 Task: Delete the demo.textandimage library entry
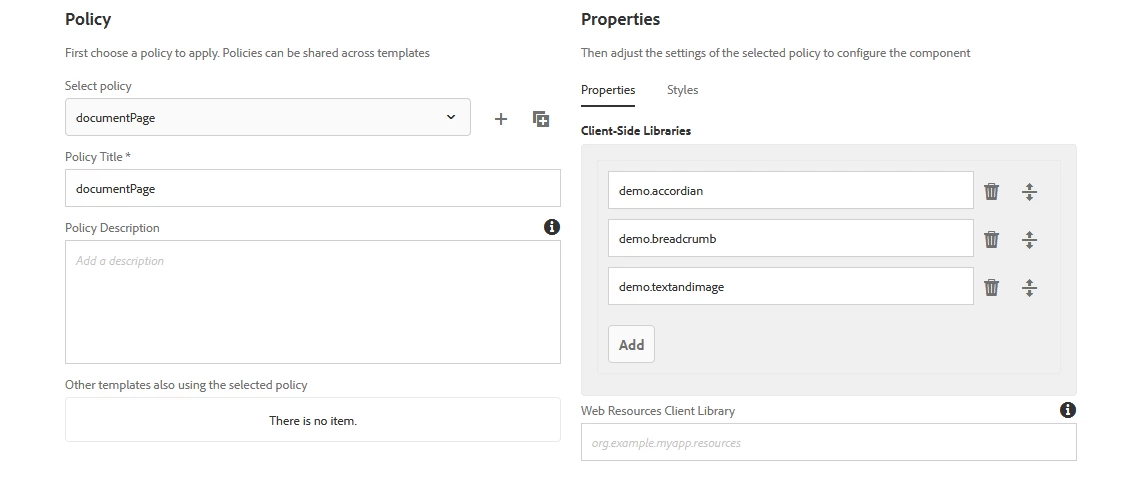click(x=991, y=287)
